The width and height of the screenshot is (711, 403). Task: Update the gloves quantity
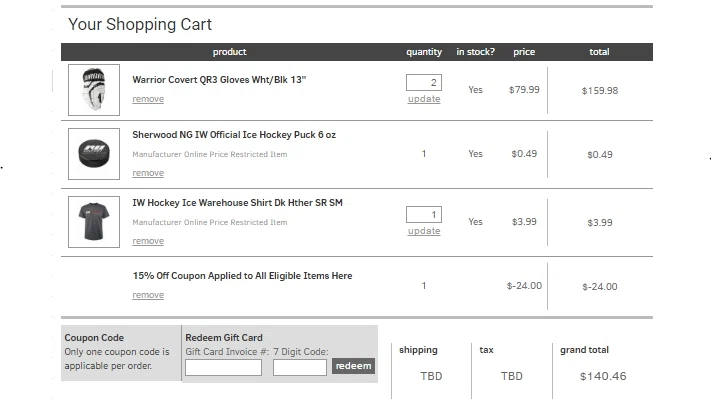click(424, 99)
